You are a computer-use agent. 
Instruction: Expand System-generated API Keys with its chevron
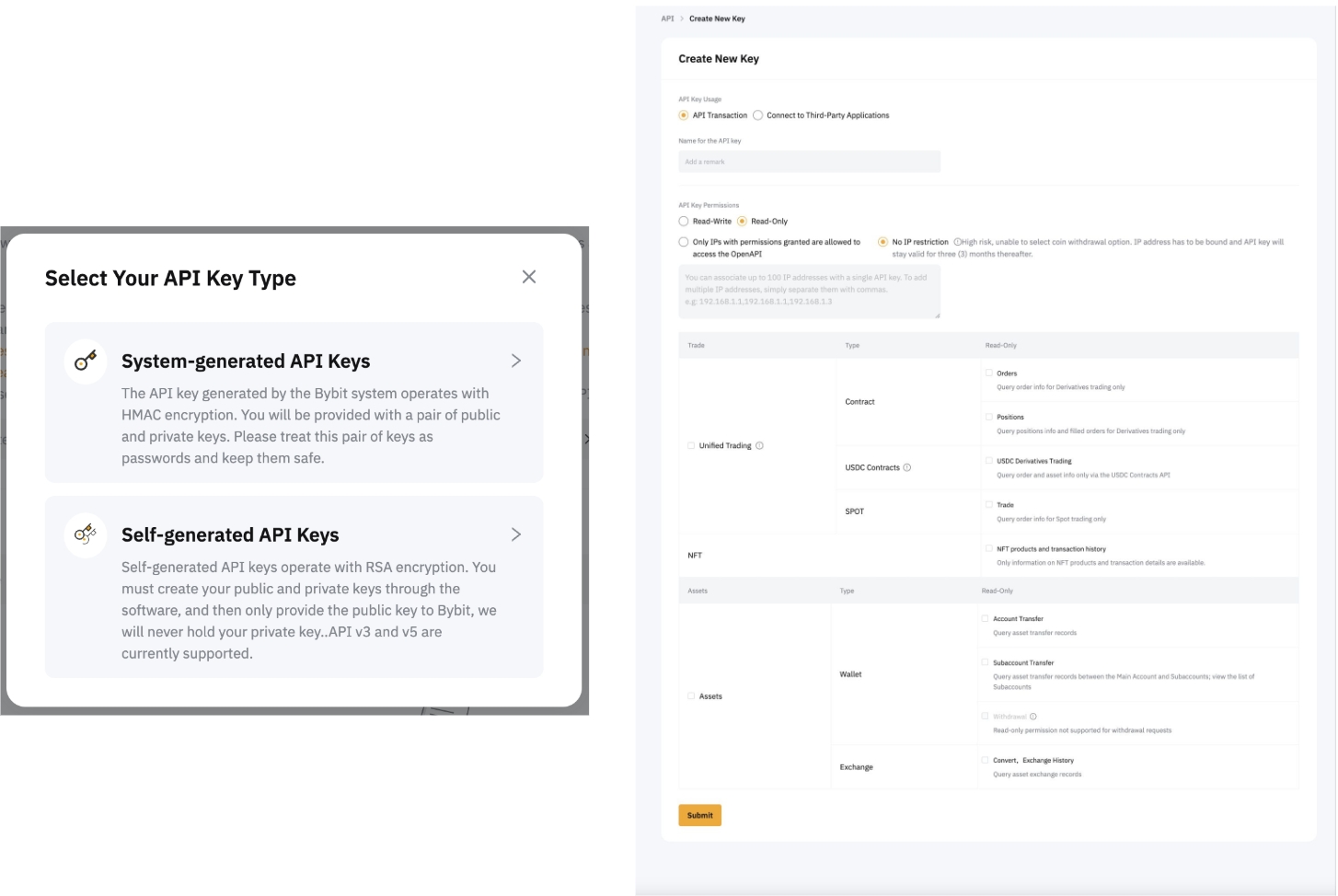coord(515,361)
